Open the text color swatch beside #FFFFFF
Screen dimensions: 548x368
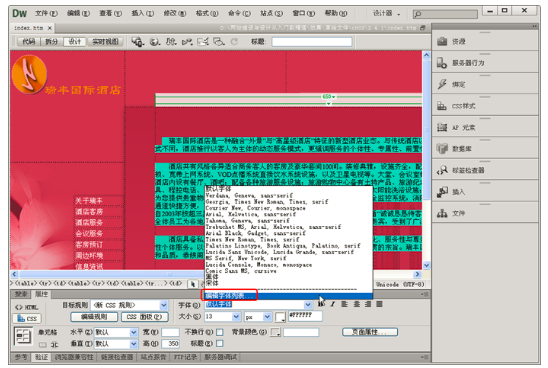pyautogui.click(x=280, y=317)
